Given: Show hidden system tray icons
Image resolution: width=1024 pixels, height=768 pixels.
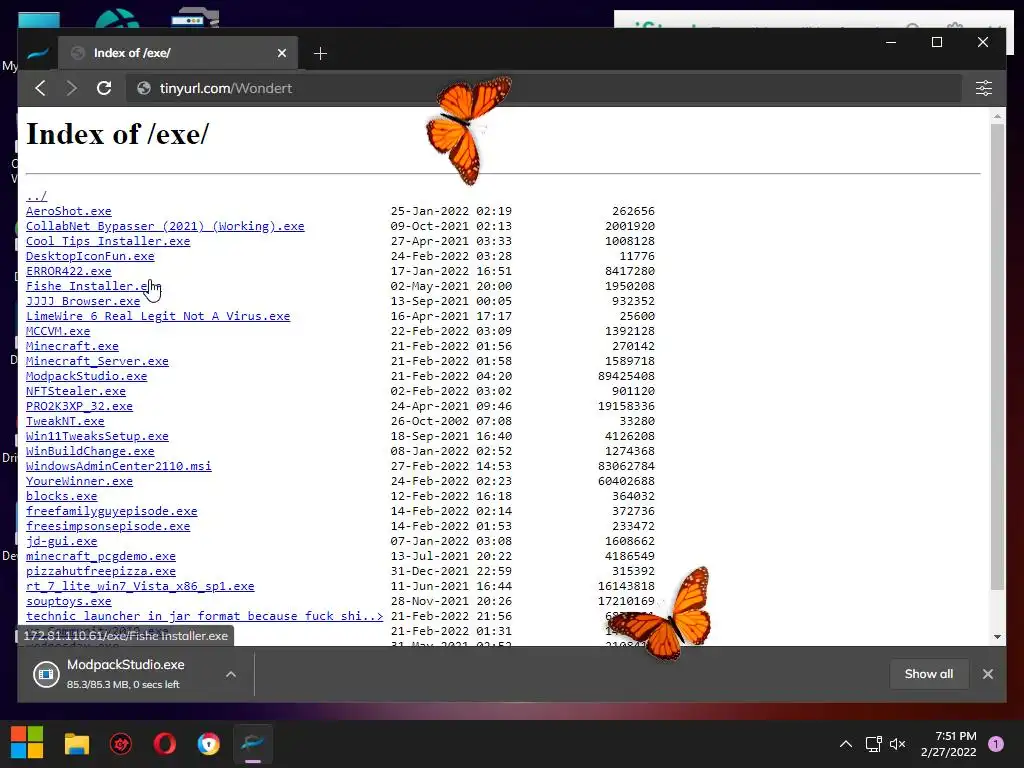Looking at the screenshot, I should [x=846, y=744].
